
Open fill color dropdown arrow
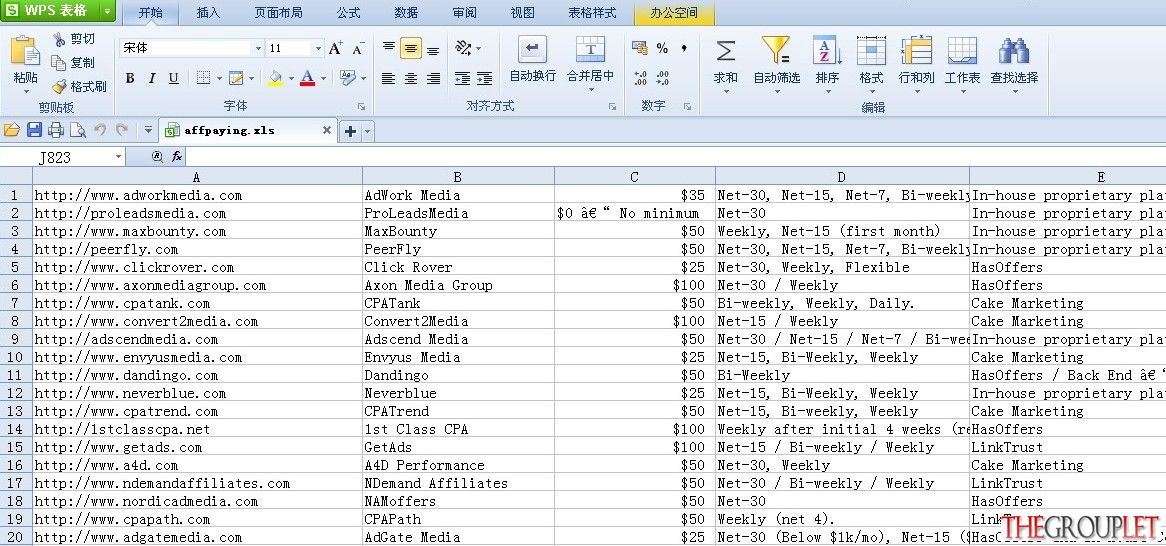(291, 78)
